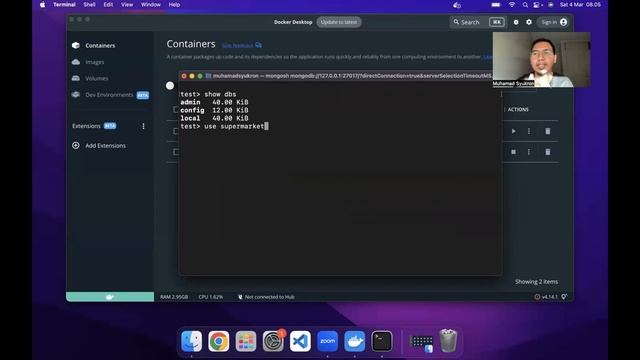Open the Extensions three-dot menu

pos(143,126)
